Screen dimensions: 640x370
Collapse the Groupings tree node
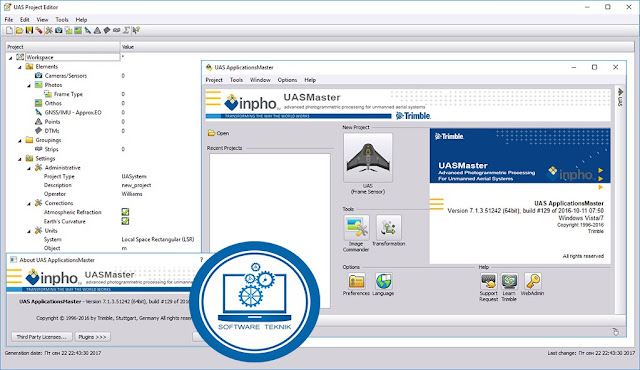pyautogui.click(x=20, y=140)
